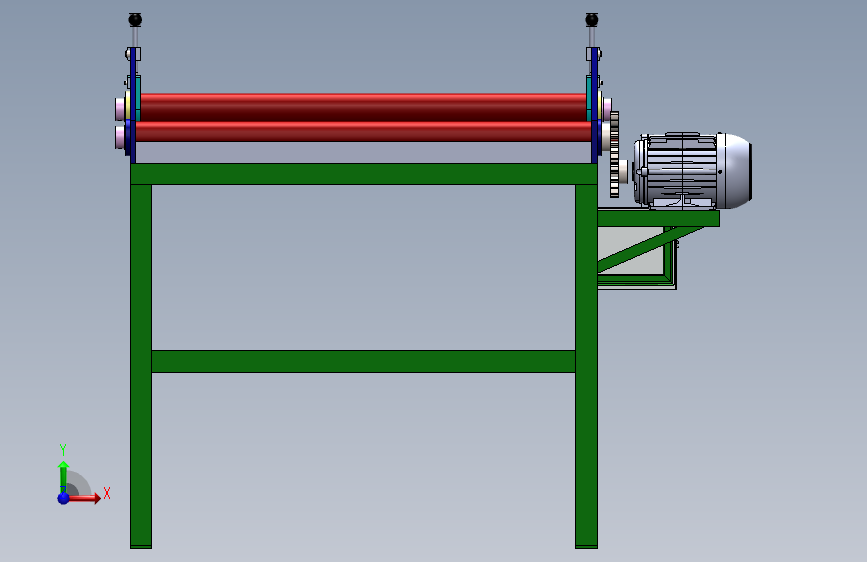Click the "X" label of the triad
Screen dimensions: 867x562
[x=107, y=493]
